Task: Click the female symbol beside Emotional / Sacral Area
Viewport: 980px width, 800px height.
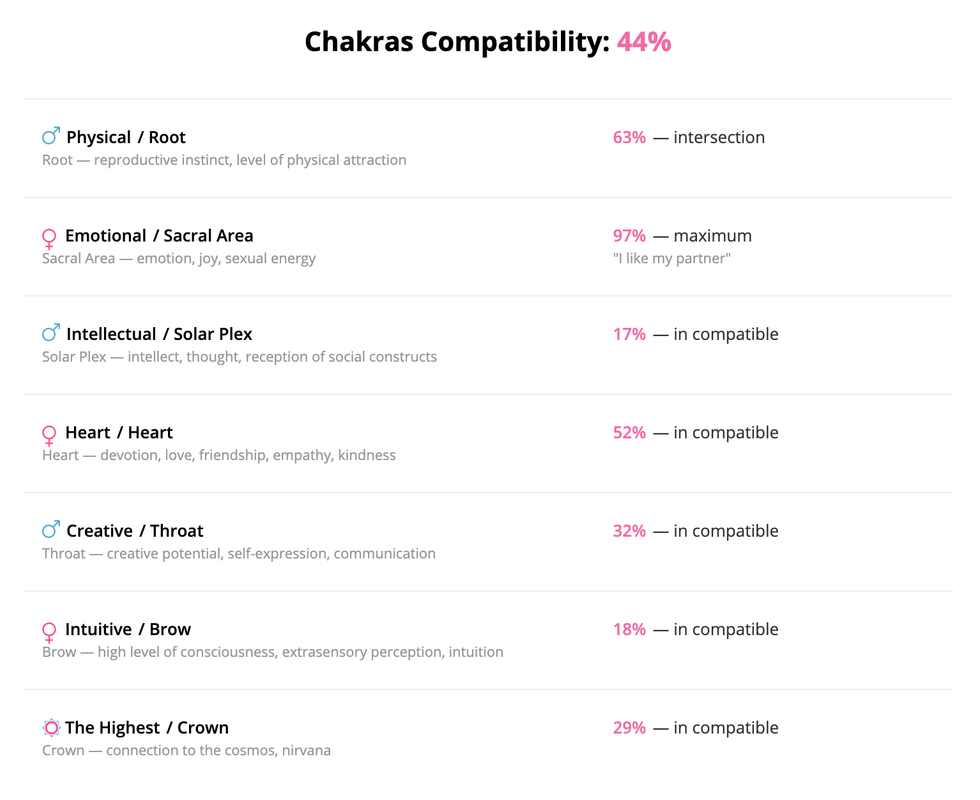Action: click(49, 238)
